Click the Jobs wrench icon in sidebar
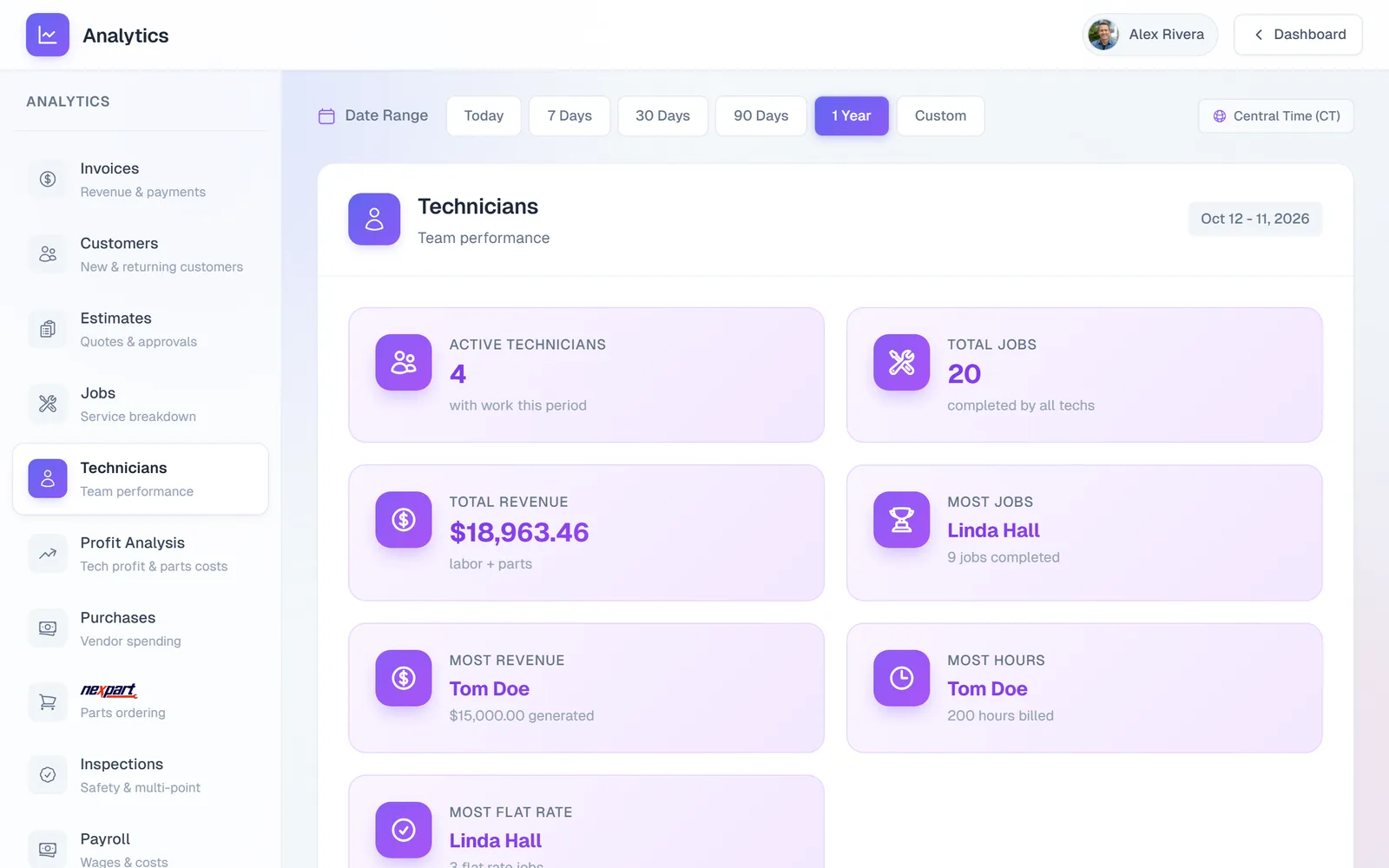The height and width of the screenshot is (868, 1389). [x=48, y=404]
